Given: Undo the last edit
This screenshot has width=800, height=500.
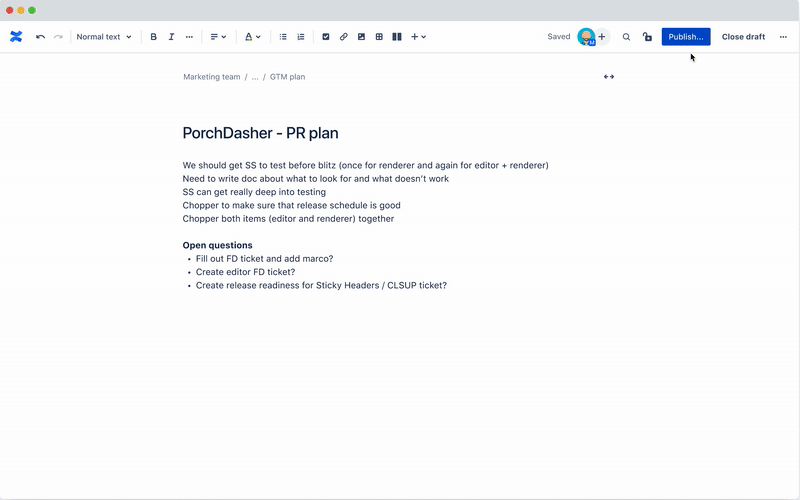Looking at the screenshot, I should point(40,37).
